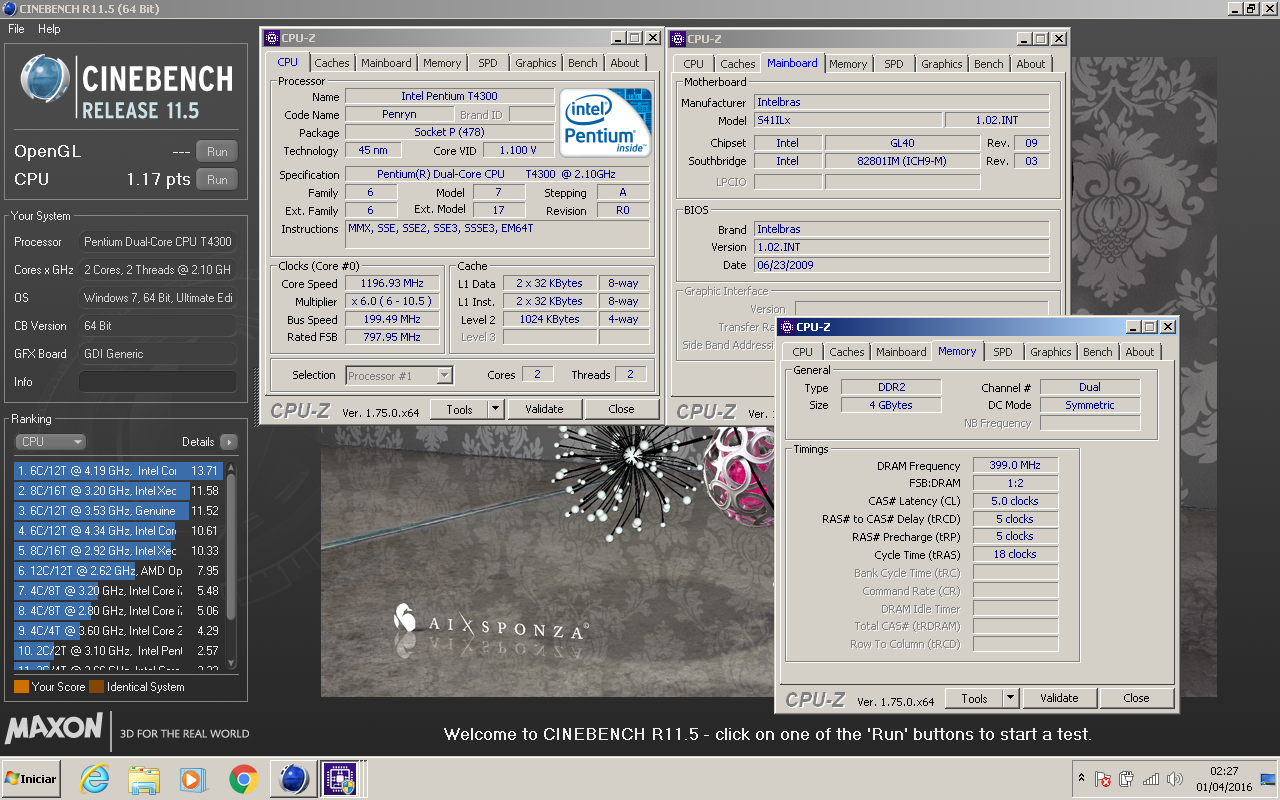Image resolution: width=1280 pixels, height=800 pixels.
Task: Click the Intel Pentium inside logo
Action: point(605,122)
